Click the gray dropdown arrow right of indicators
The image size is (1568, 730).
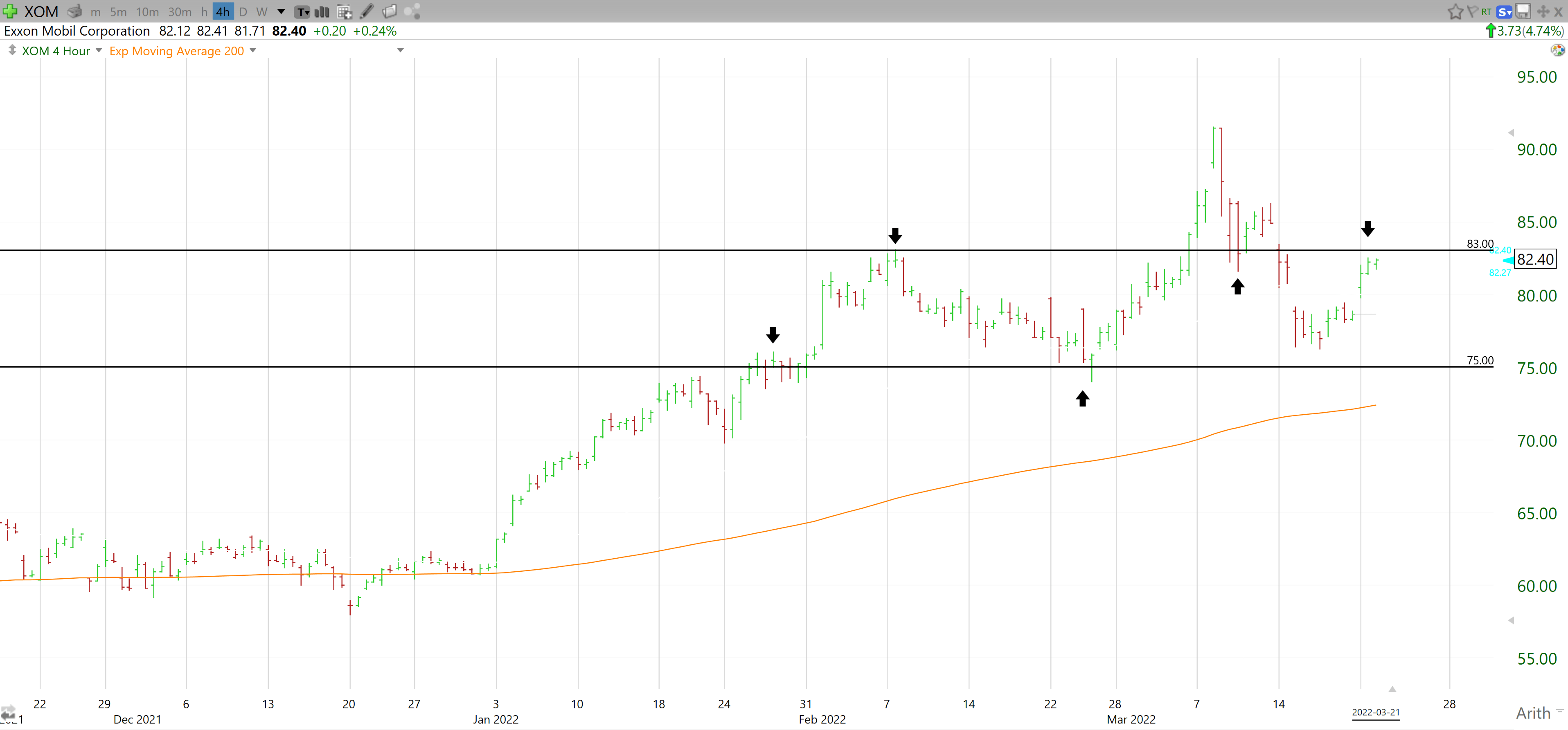(401, 50)
